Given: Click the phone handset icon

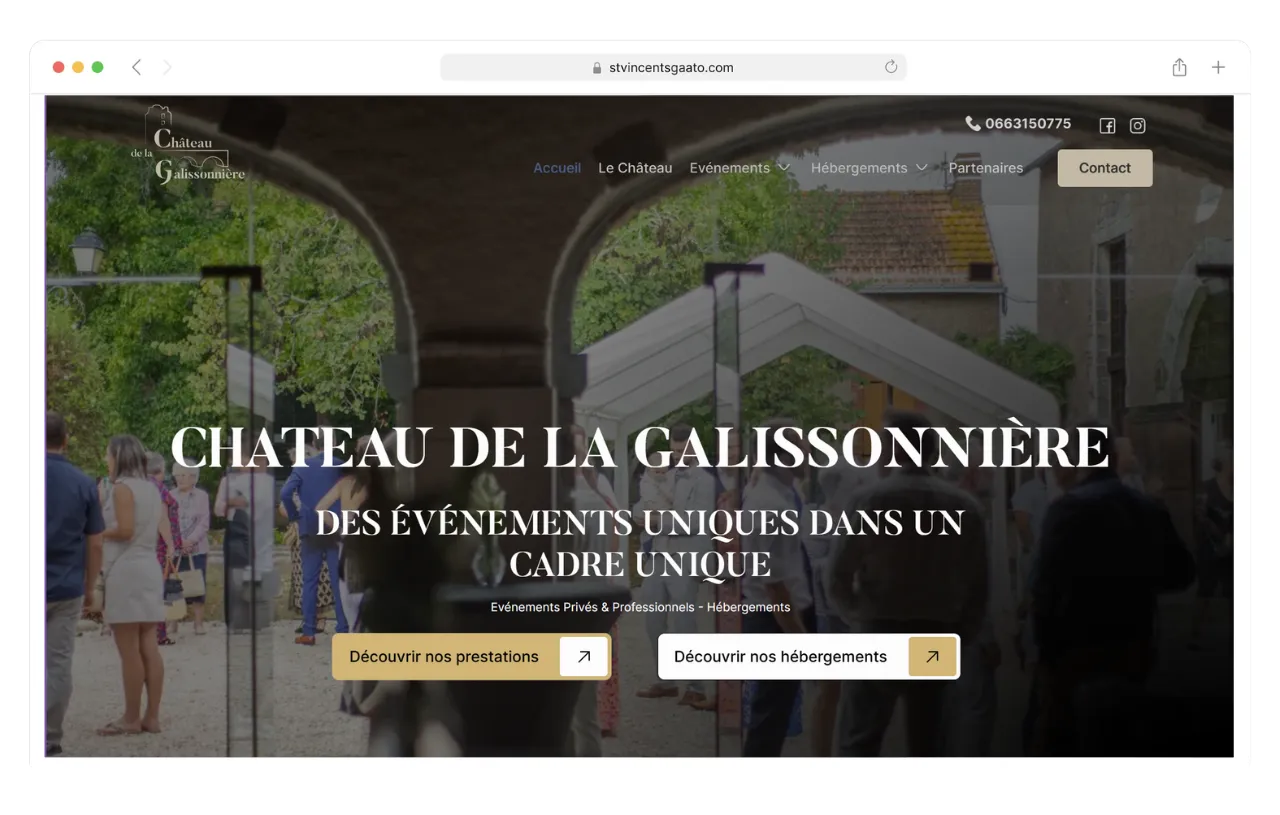Looking at the screenshot, I should pyautogui.click(x=973, y=123).
